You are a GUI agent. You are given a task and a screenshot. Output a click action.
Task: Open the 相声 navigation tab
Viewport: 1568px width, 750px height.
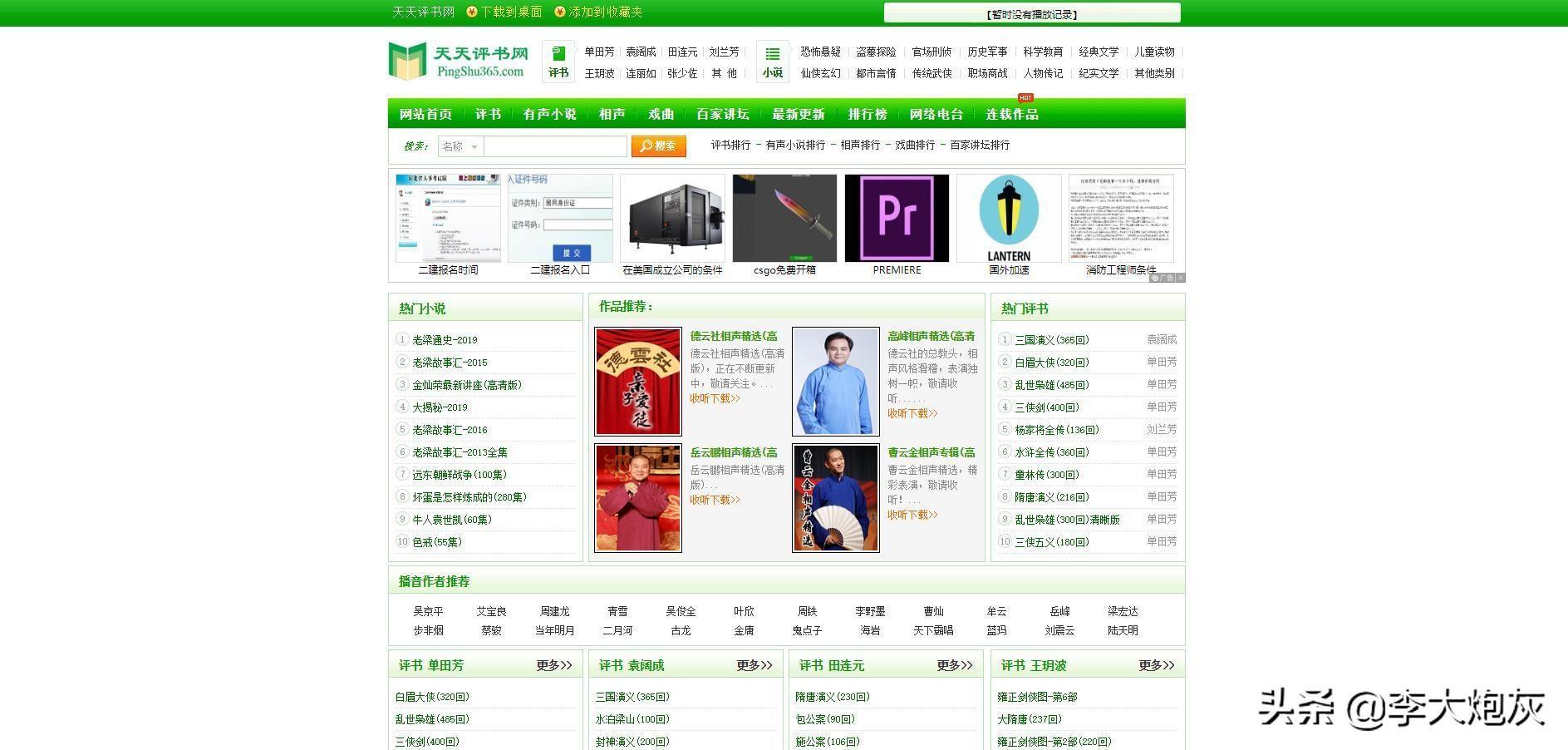pyautogui.click(x=612, y=114)
